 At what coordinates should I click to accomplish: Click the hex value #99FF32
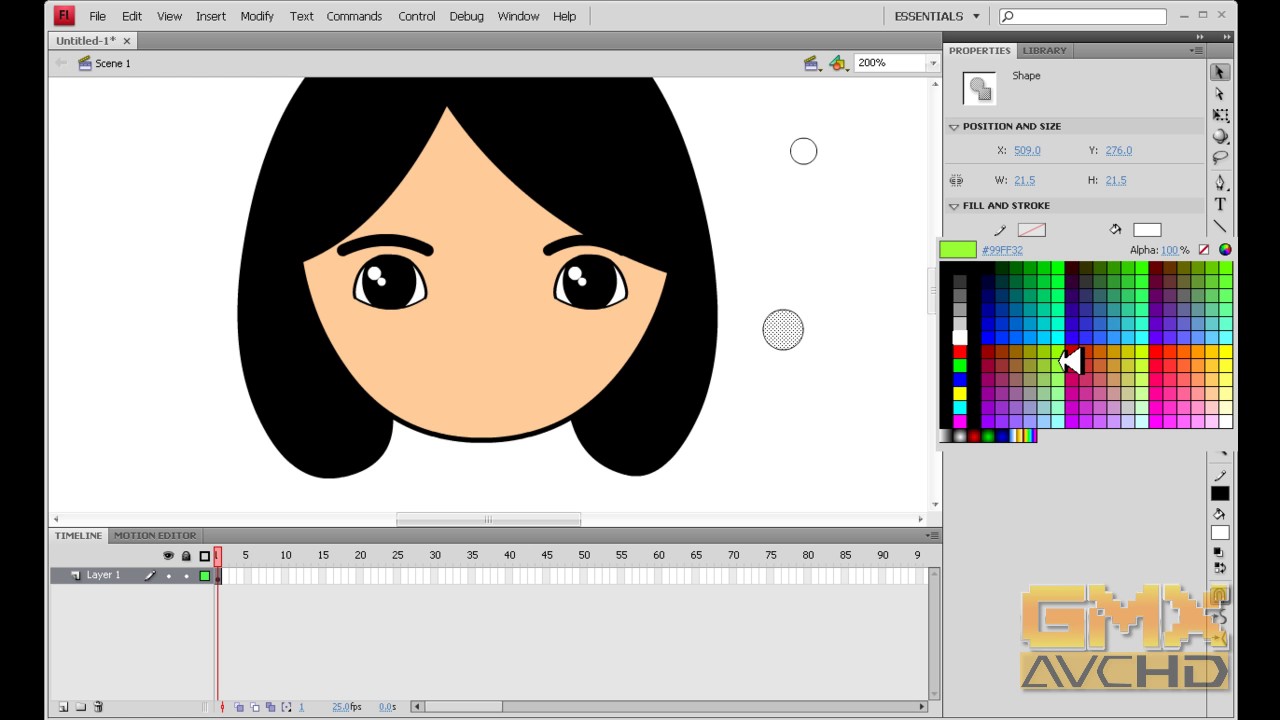tap(1002, 250)
